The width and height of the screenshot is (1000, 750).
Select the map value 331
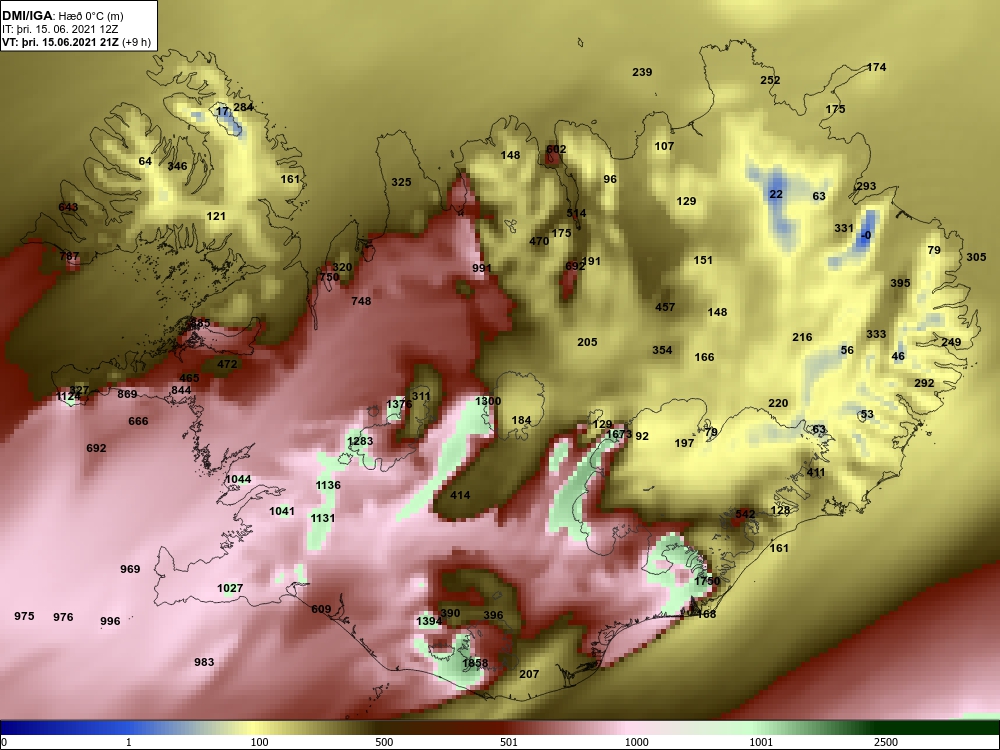click(x=844, y=228)
